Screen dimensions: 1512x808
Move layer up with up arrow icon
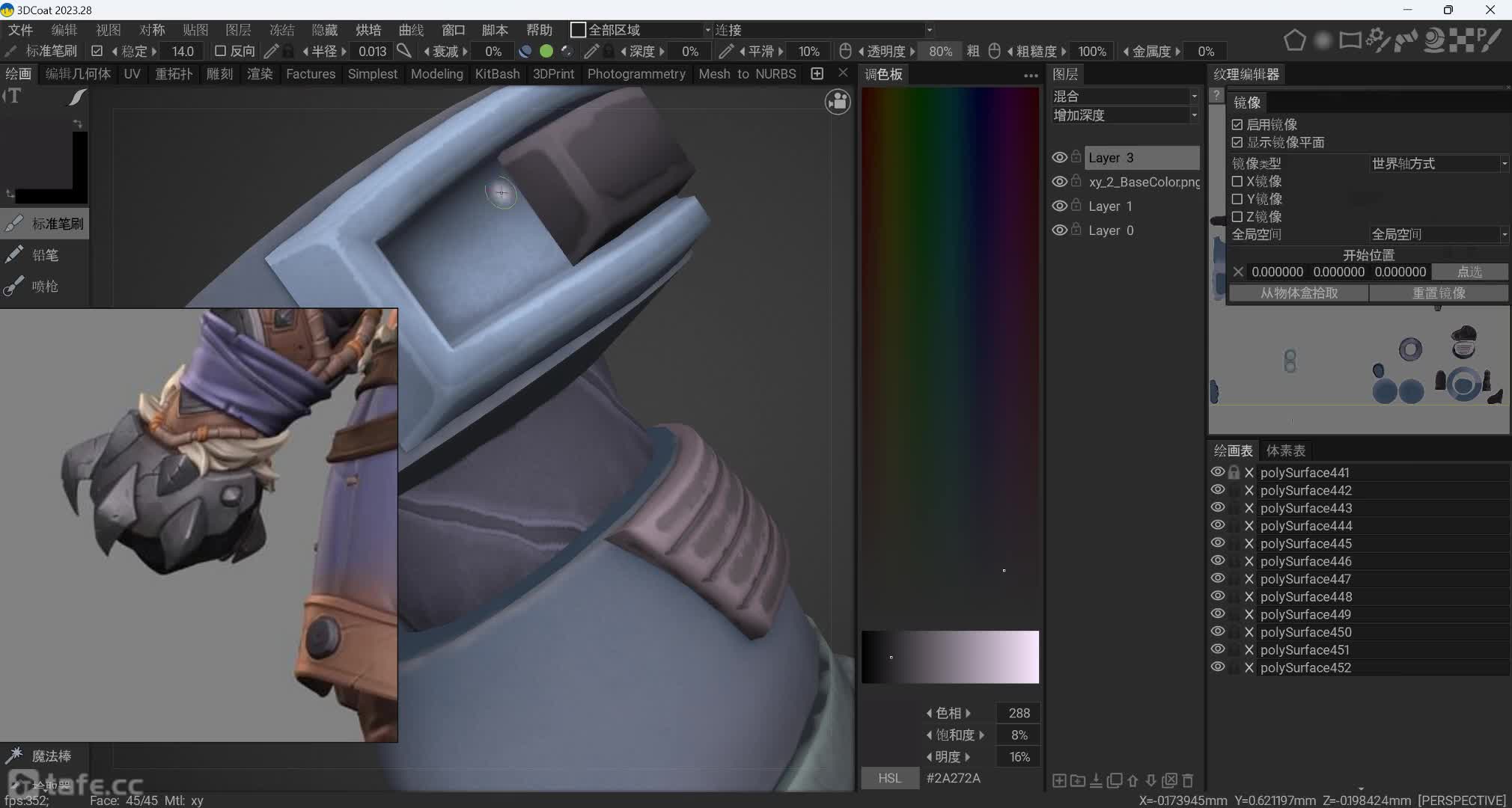(x=1133, y=781)
